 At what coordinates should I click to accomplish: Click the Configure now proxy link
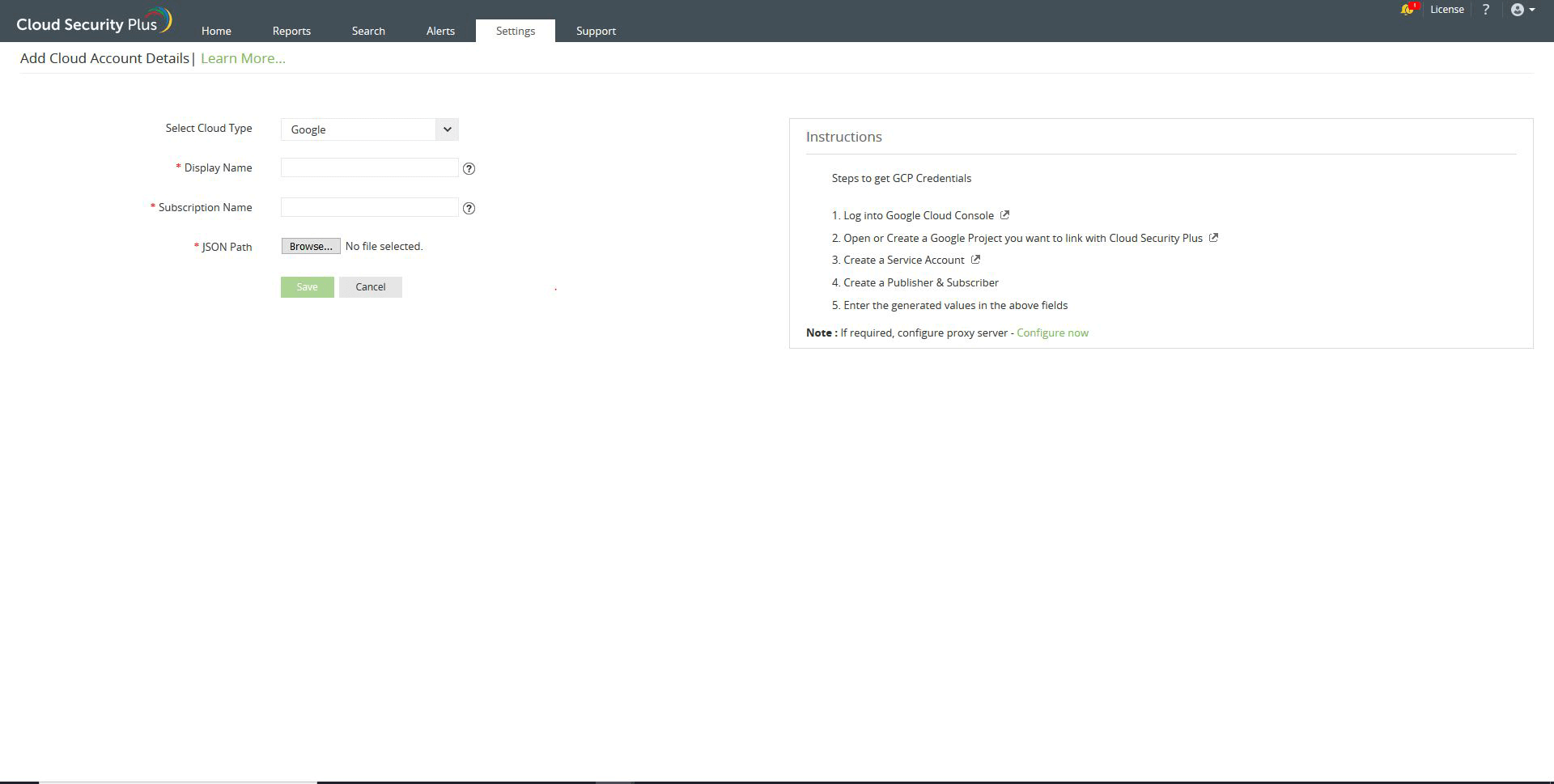point(1052,333)
